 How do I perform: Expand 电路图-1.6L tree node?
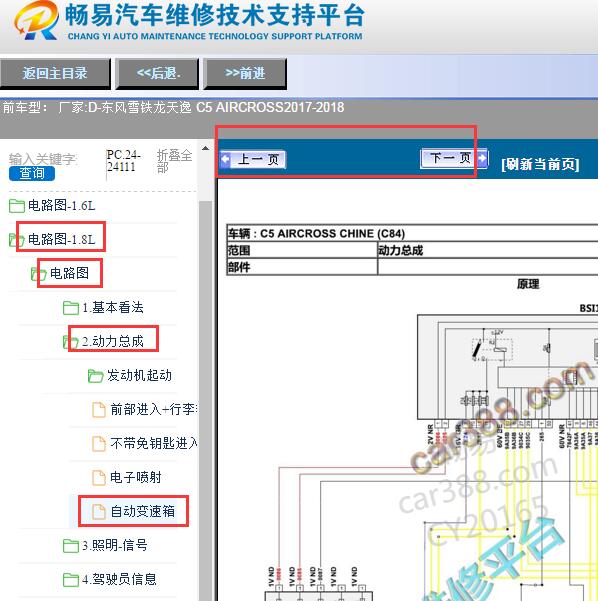click(61, 206)
